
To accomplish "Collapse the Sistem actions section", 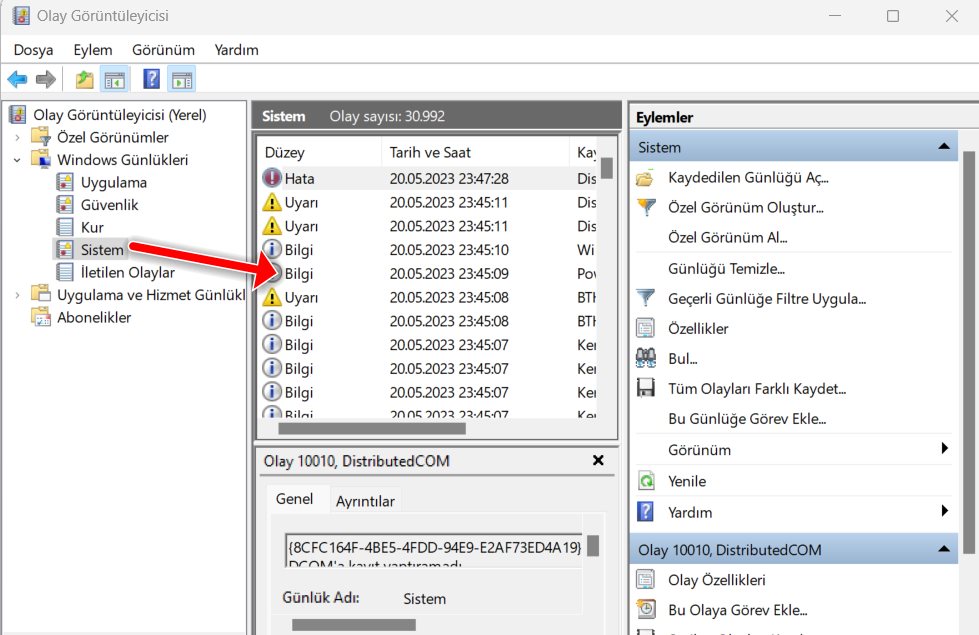I will 943,147.
